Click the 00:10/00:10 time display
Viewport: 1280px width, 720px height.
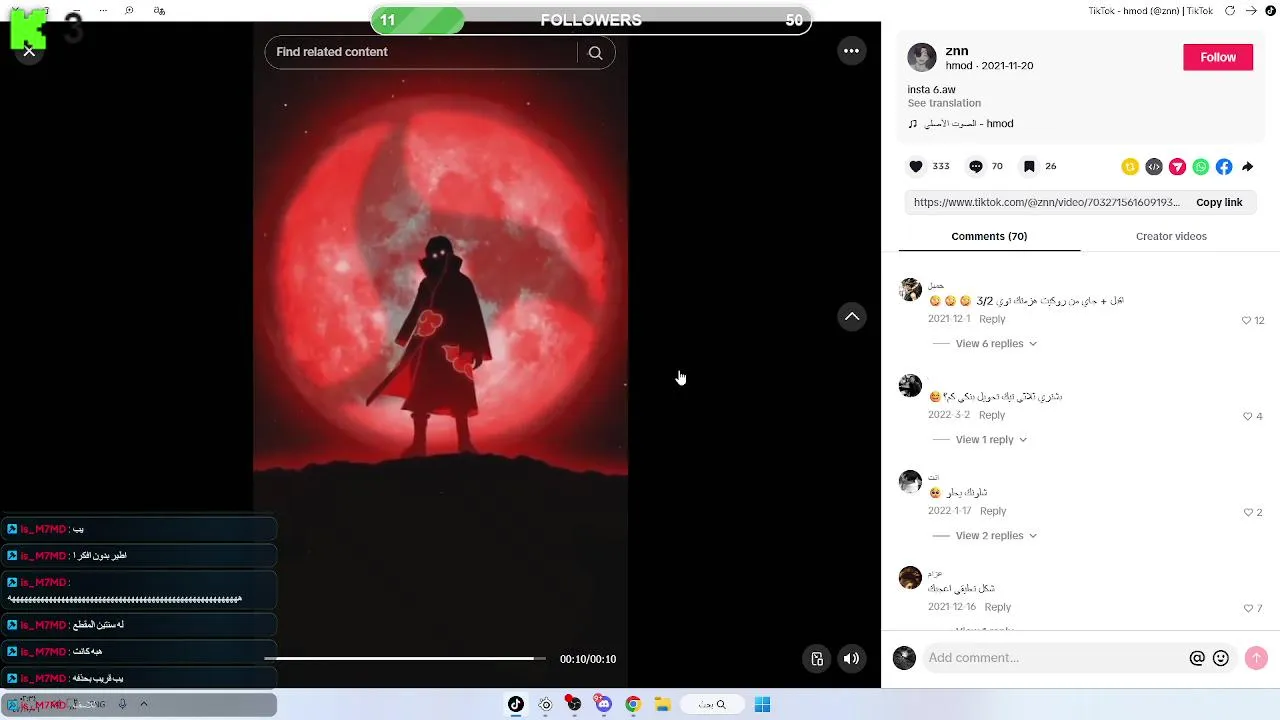[x=588, y=659]
